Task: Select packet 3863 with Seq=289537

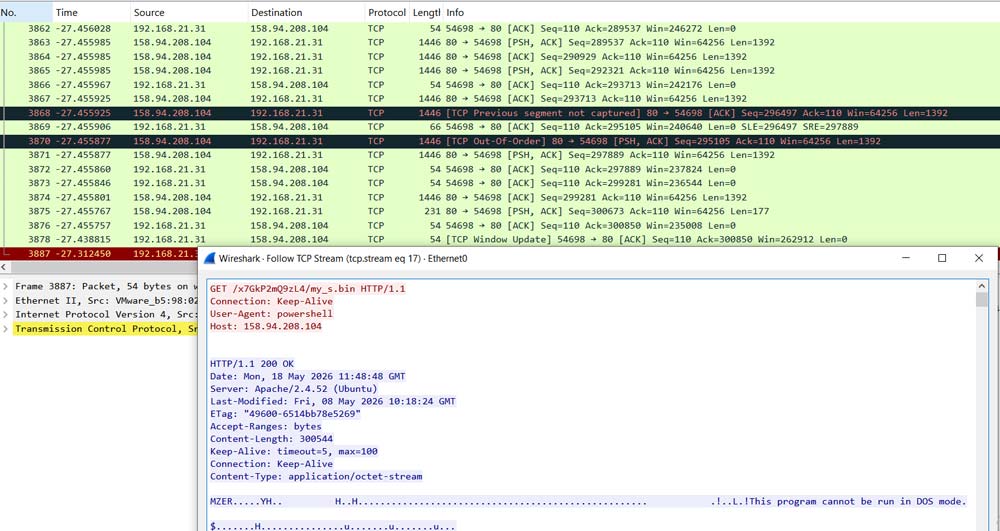Action: [x=500, y=43]
